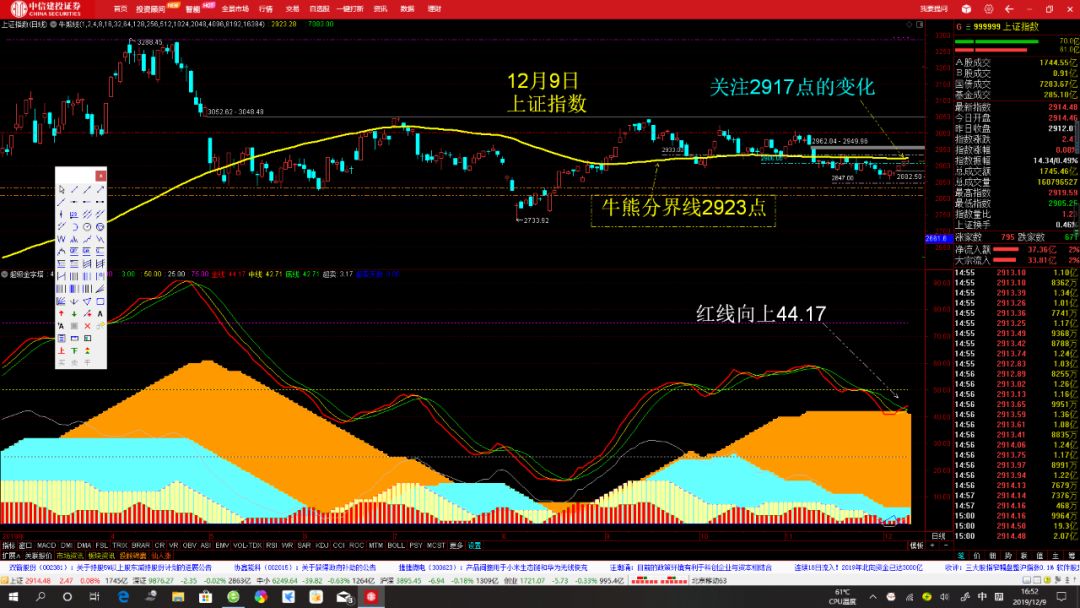Click 一键打新 in top menu

pyautogui.click(x=350, y=9)
